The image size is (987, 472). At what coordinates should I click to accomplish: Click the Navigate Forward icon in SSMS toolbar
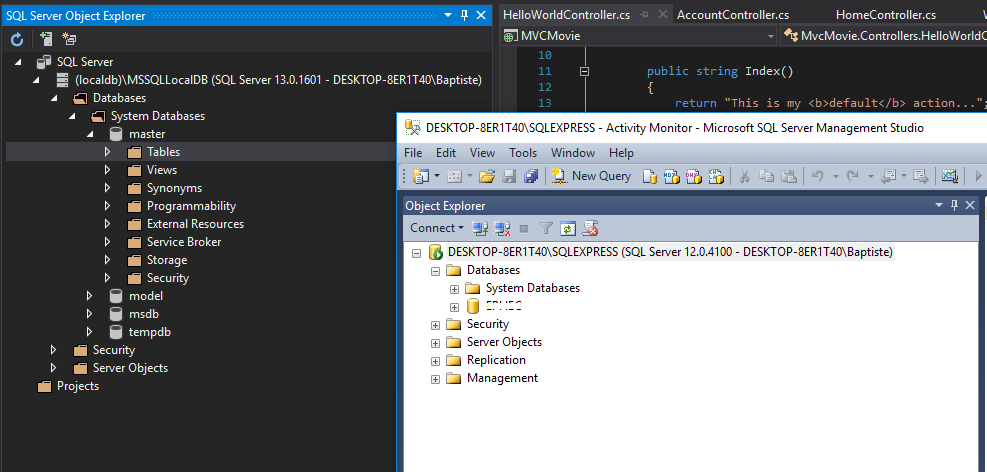click(921, 176)
